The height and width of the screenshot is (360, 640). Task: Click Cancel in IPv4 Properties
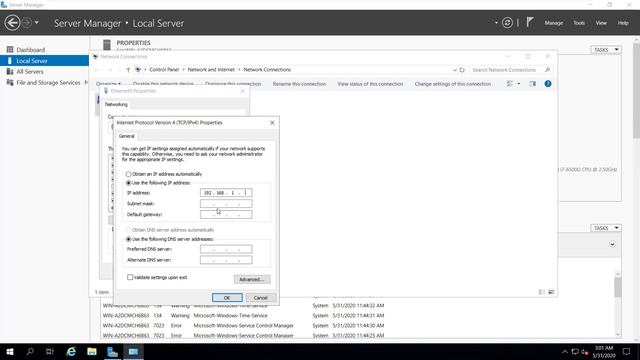point(260,298)
